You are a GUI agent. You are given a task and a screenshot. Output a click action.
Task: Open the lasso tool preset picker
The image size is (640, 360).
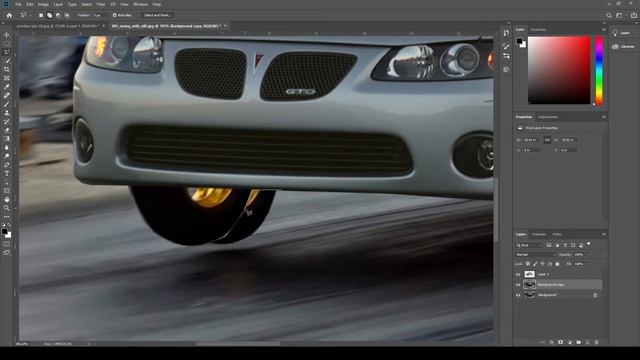coord(25,15)
